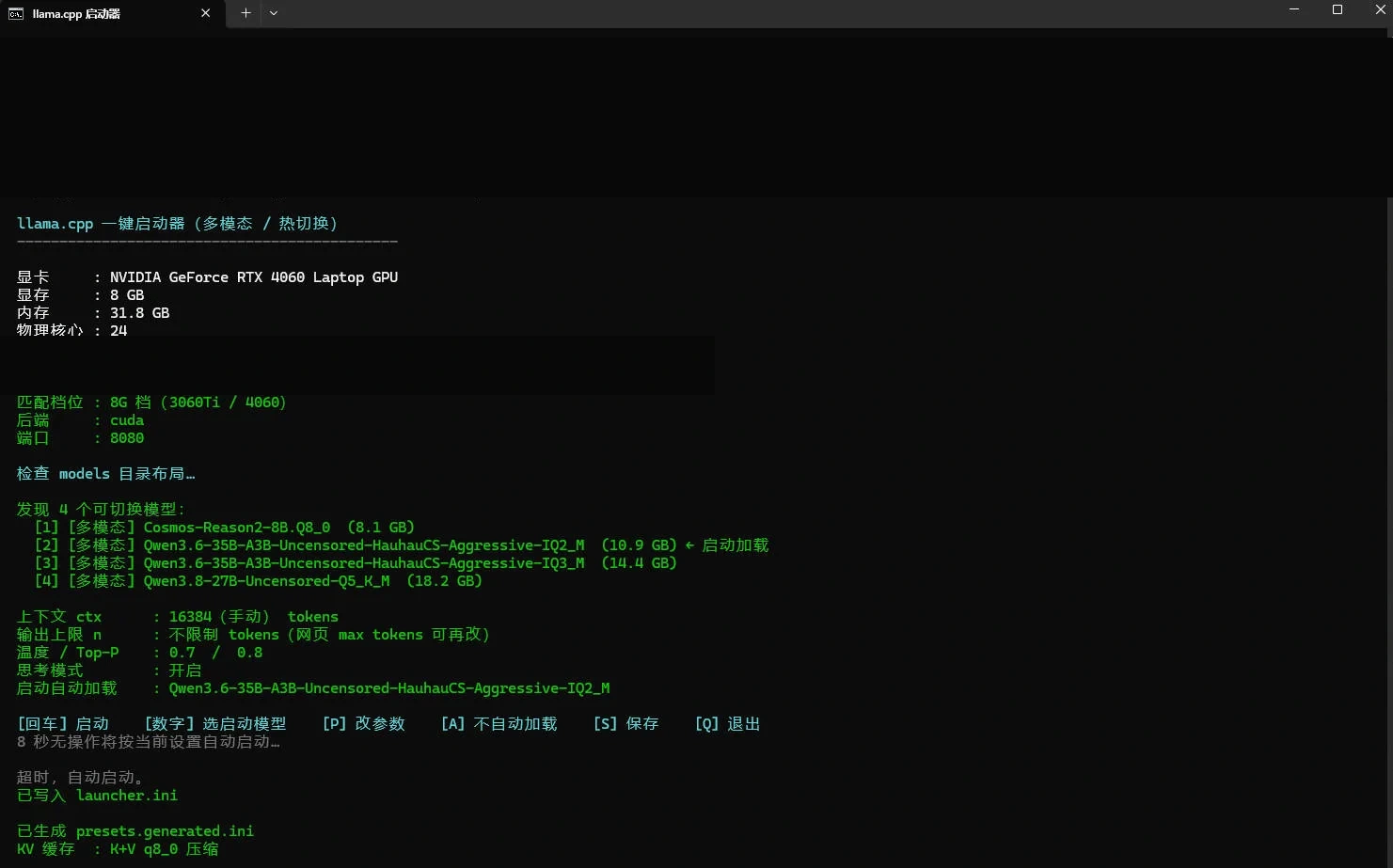Click the KV 缓存 value 'K+V q8_0 压缩'
This screenshot has width=1393, height=868.
pyautogui.click(x=165, y=849)
